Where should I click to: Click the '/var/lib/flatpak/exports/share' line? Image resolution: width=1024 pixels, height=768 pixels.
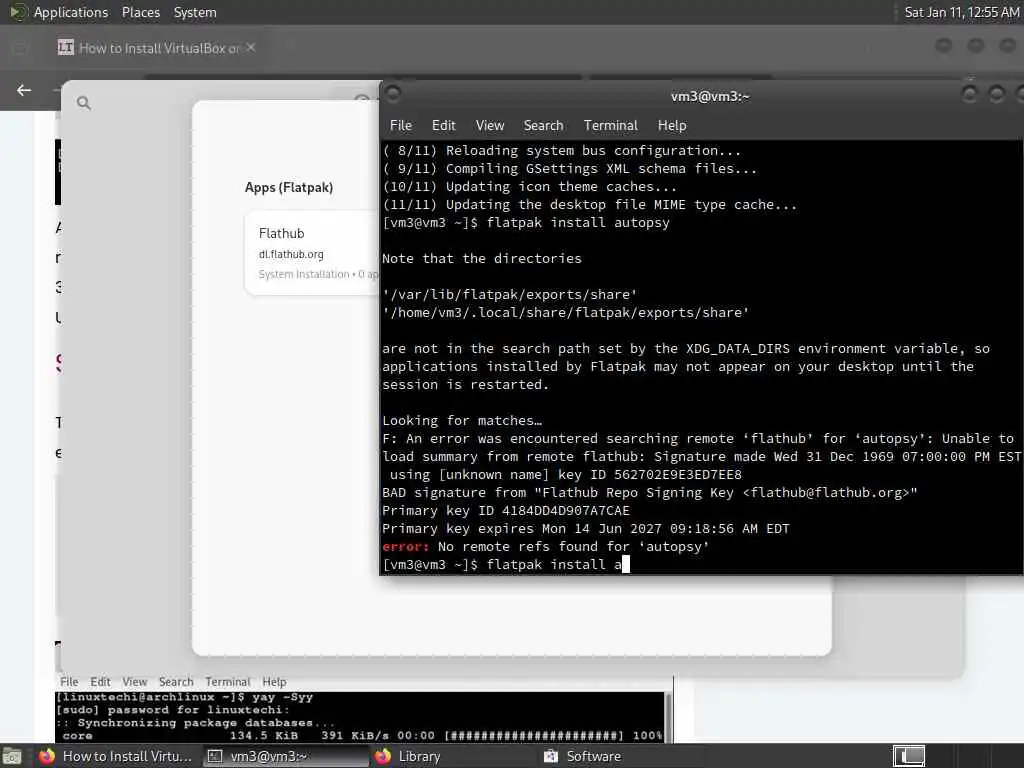click(x=509, y=295)
